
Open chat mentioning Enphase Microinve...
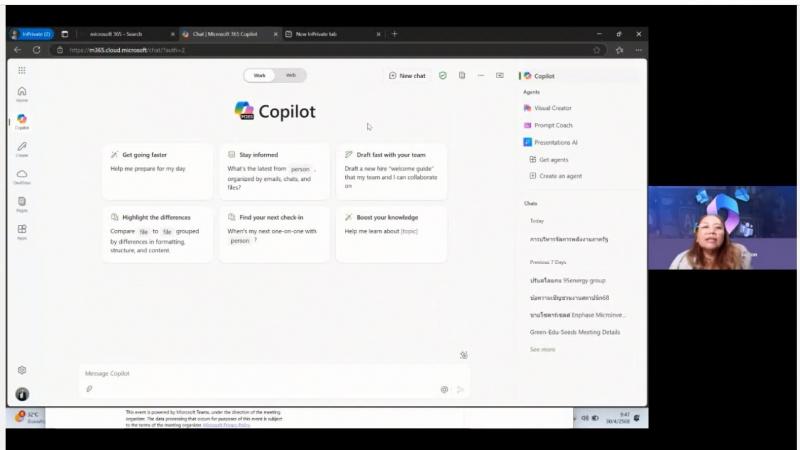pos(578,315)
